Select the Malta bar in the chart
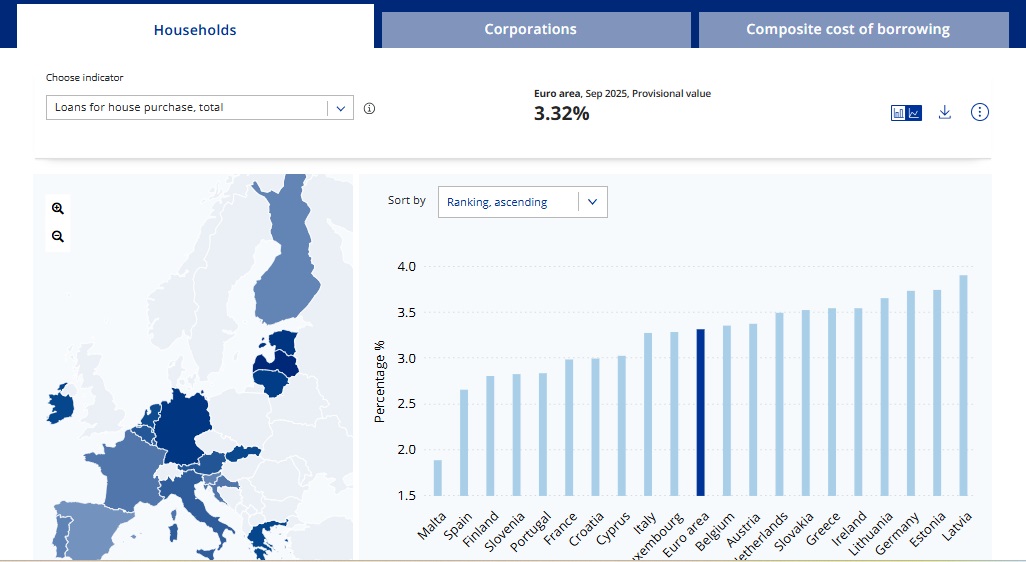Image resolution: width=1026 pixels, height=562 pixels. [437, 477]
